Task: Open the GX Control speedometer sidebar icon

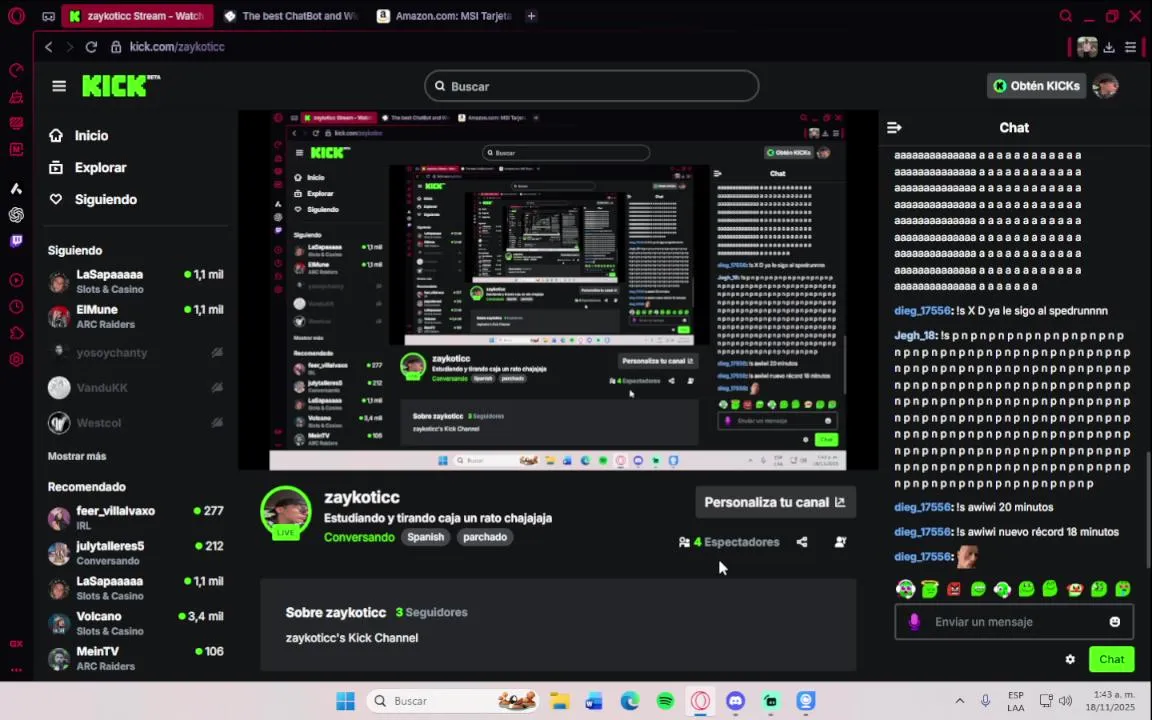Action: coord(16,71)
